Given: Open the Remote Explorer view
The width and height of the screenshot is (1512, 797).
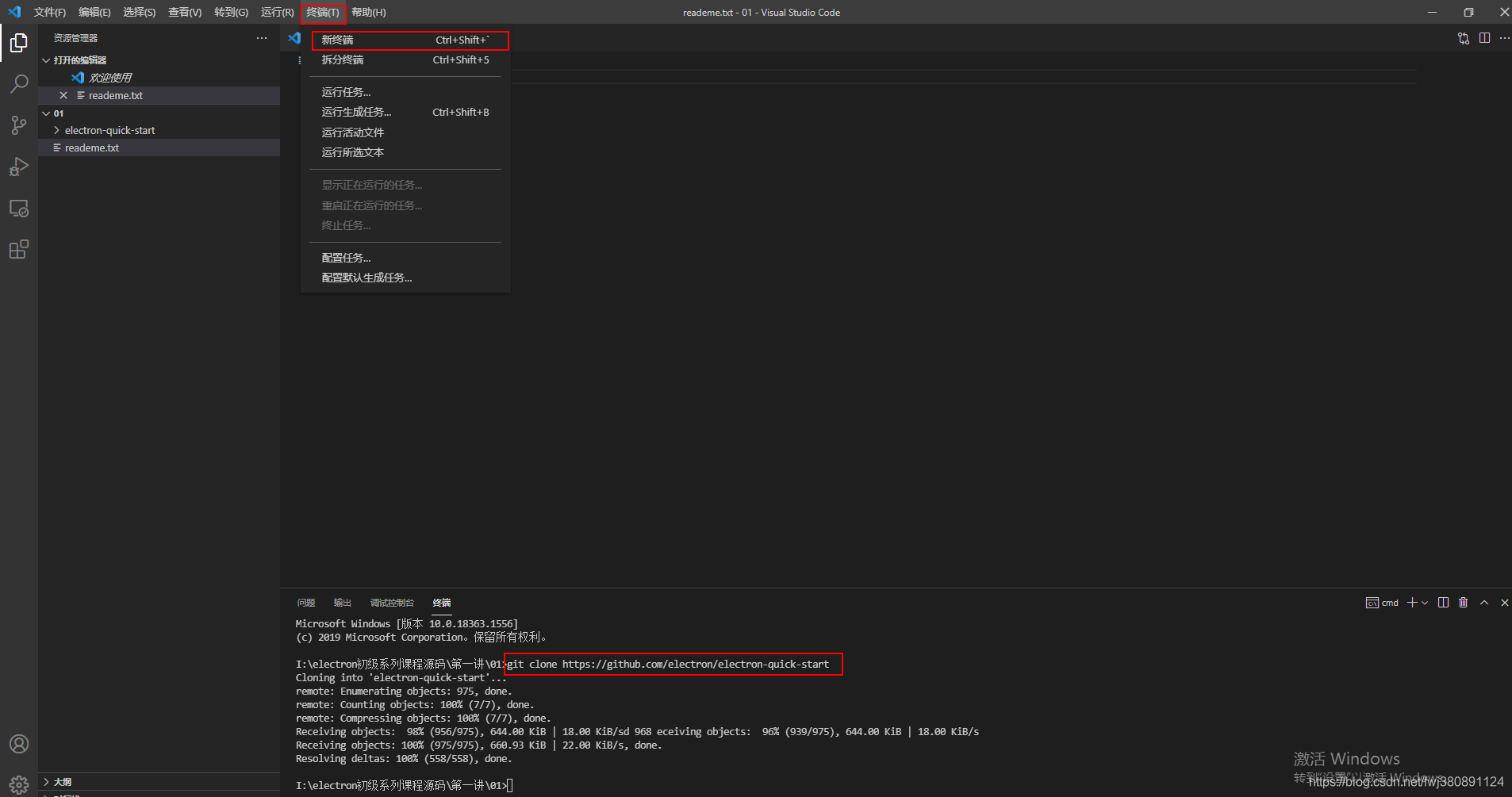Looking at the screenshot, I should click(18, 208).
